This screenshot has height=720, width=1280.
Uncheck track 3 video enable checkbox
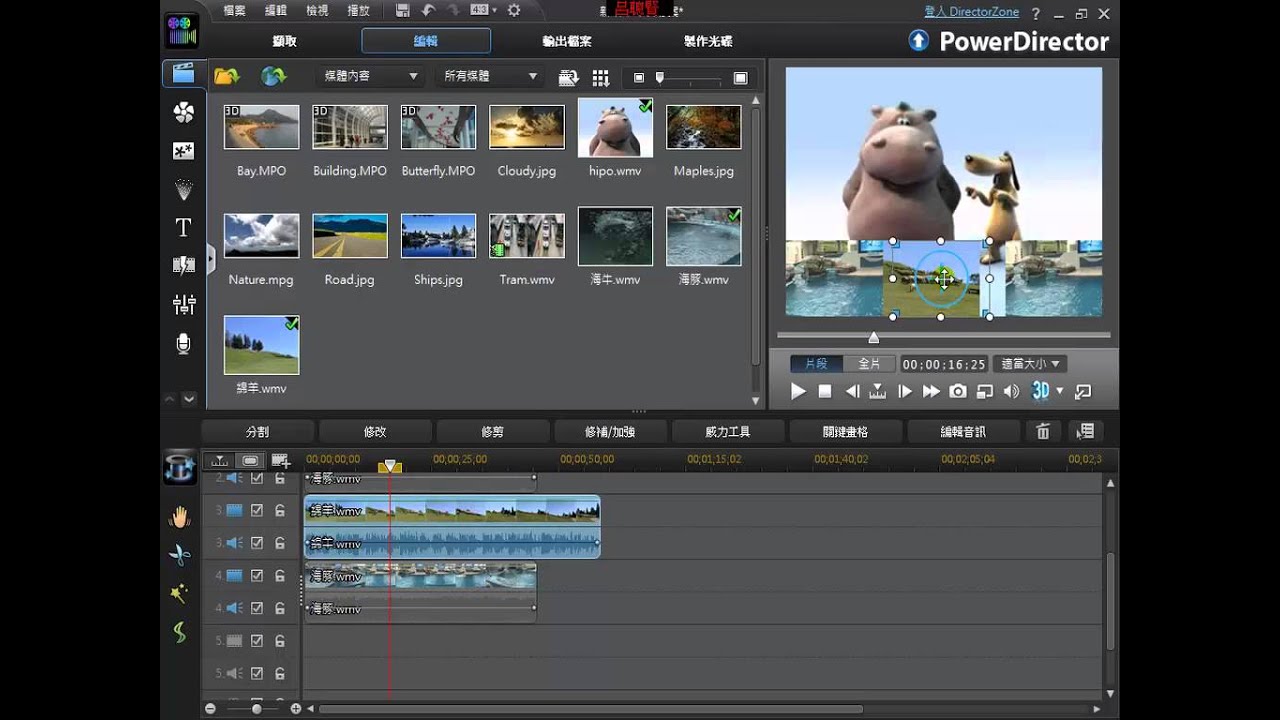[257, 510]
